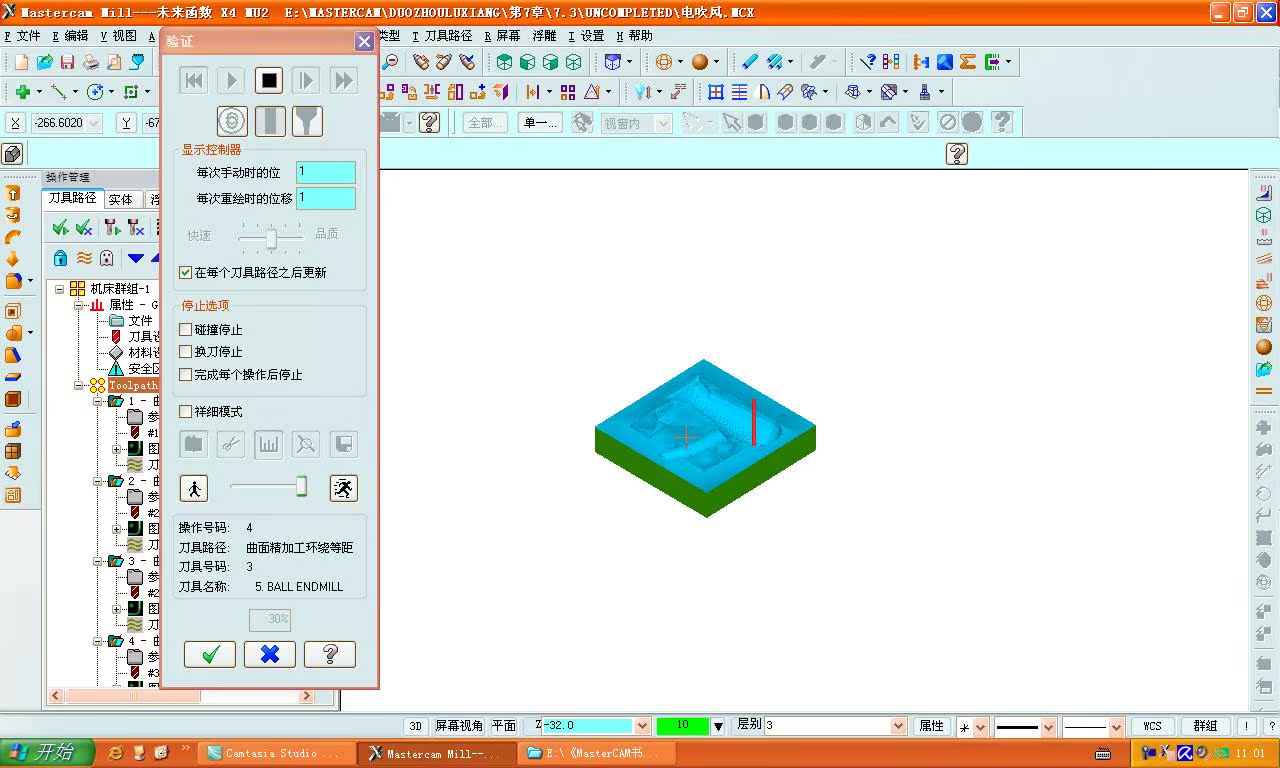Image resolution: width=1280 pixels, height=768 pixels.
Task: Select the simulate tool with holder icon
Action: click(307, 122)
